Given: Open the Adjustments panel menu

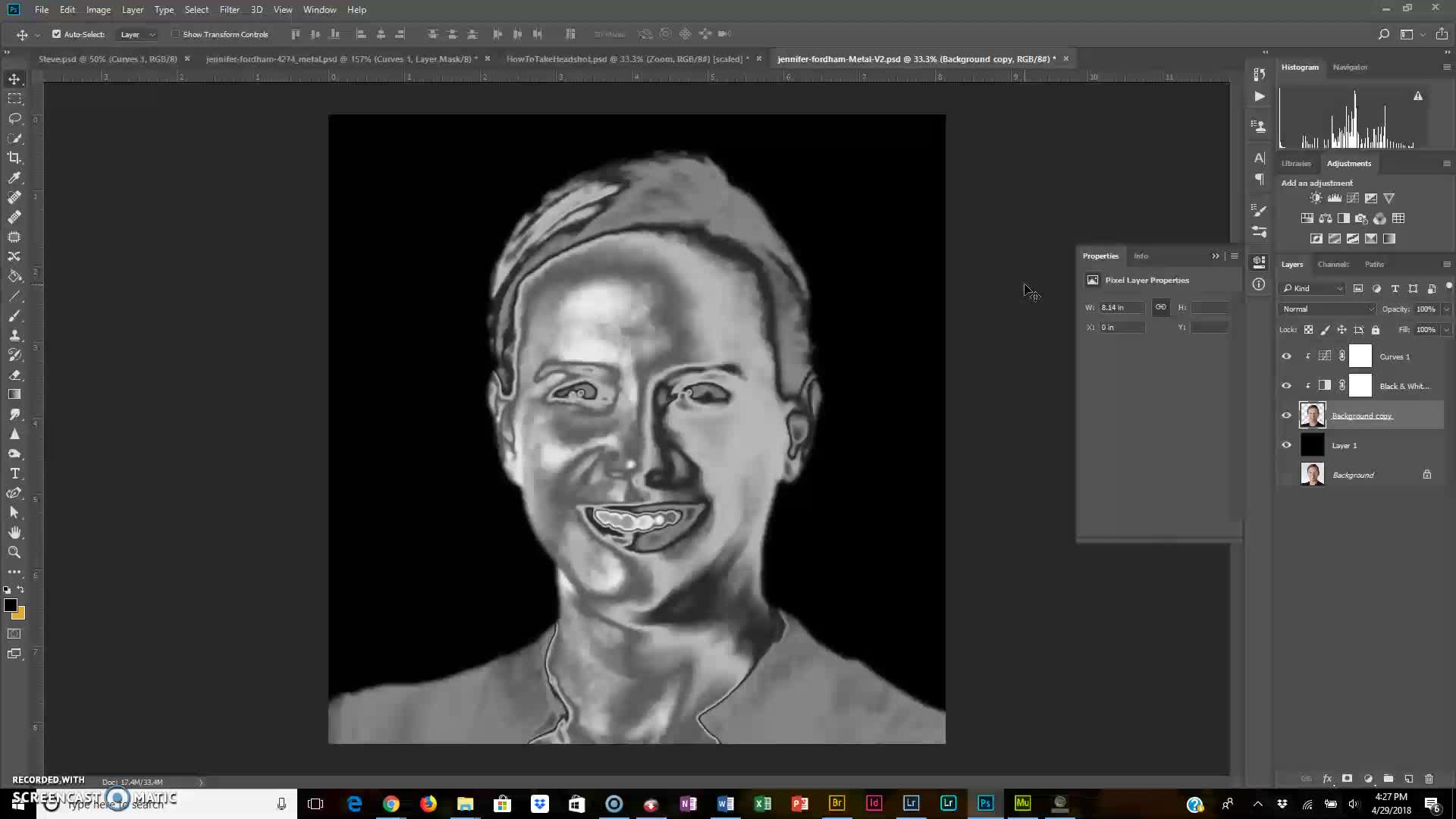Looking at the screenshot, I should pyautogui.click(x=1446, y=163).
